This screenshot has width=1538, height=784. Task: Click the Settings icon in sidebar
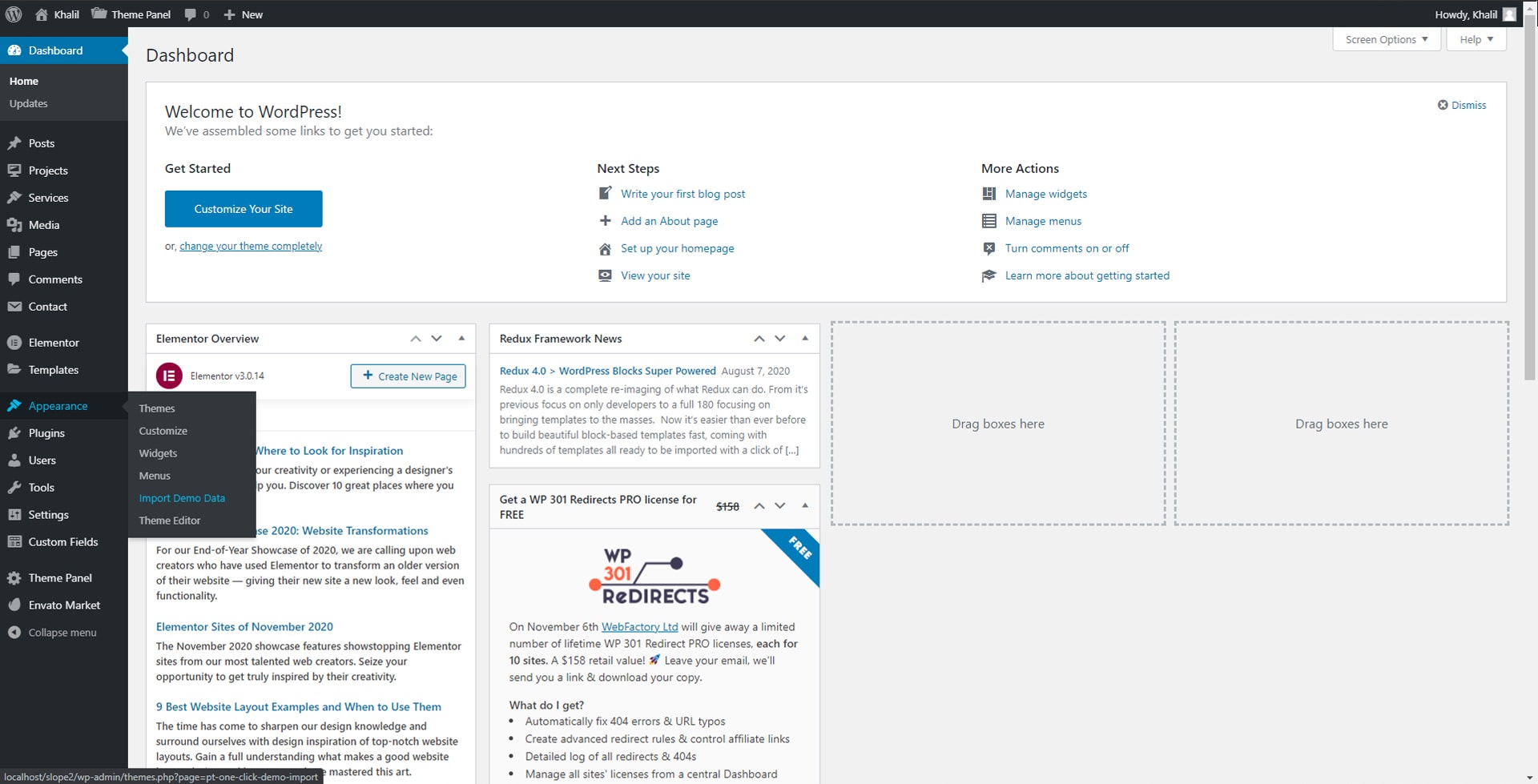[x=14, y=515]
